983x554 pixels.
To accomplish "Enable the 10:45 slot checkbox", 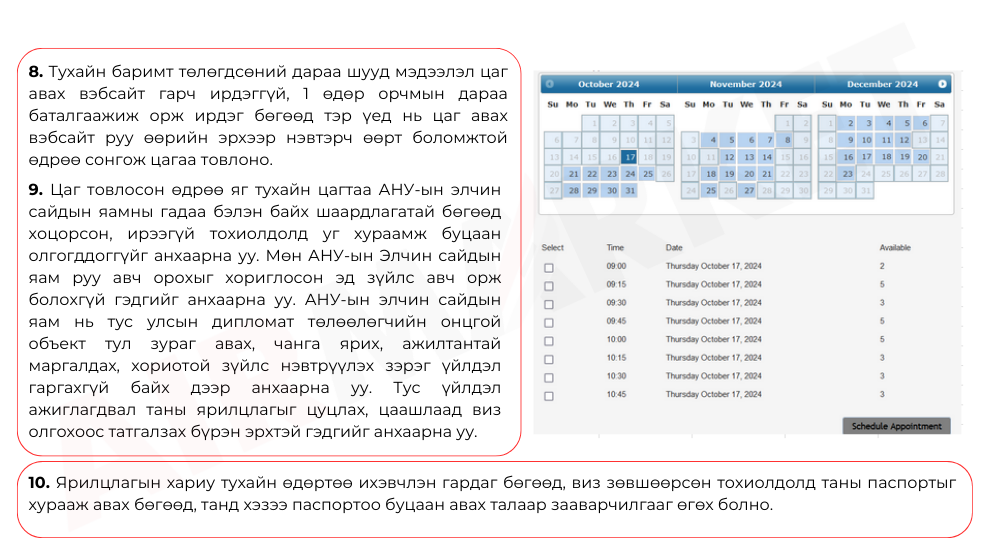I will click(549, 396).
